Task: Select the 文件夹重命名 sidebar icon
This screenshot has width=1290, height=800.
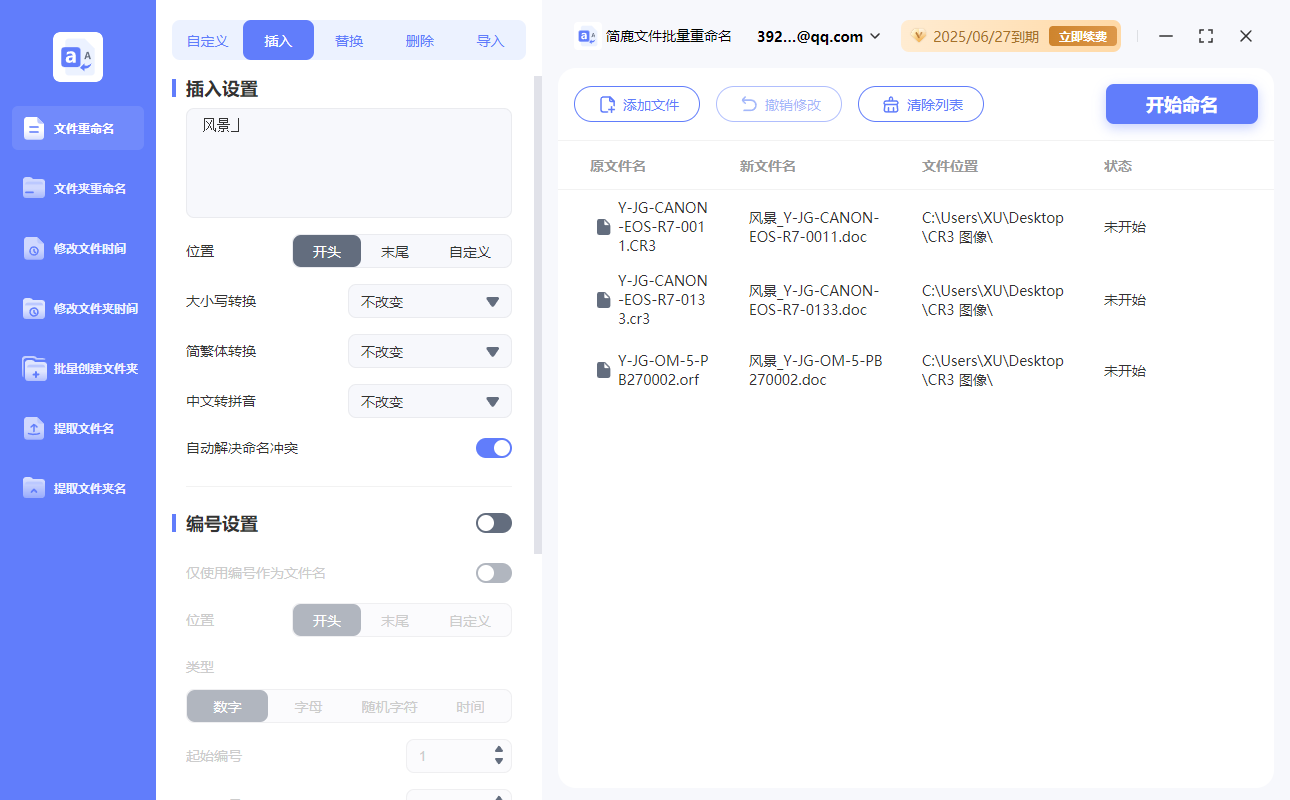Action: (77, 188)
